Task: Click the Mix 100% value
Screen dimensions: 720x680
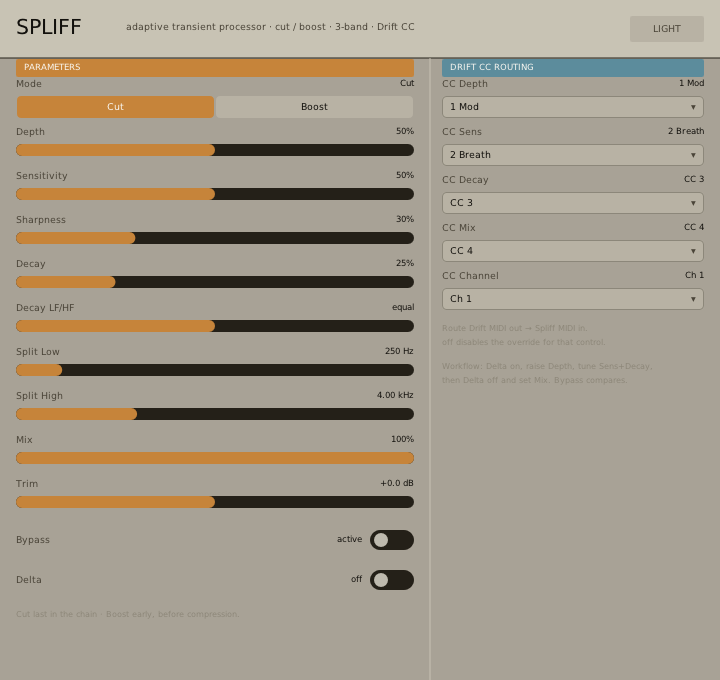Action: tap(402, 439)
